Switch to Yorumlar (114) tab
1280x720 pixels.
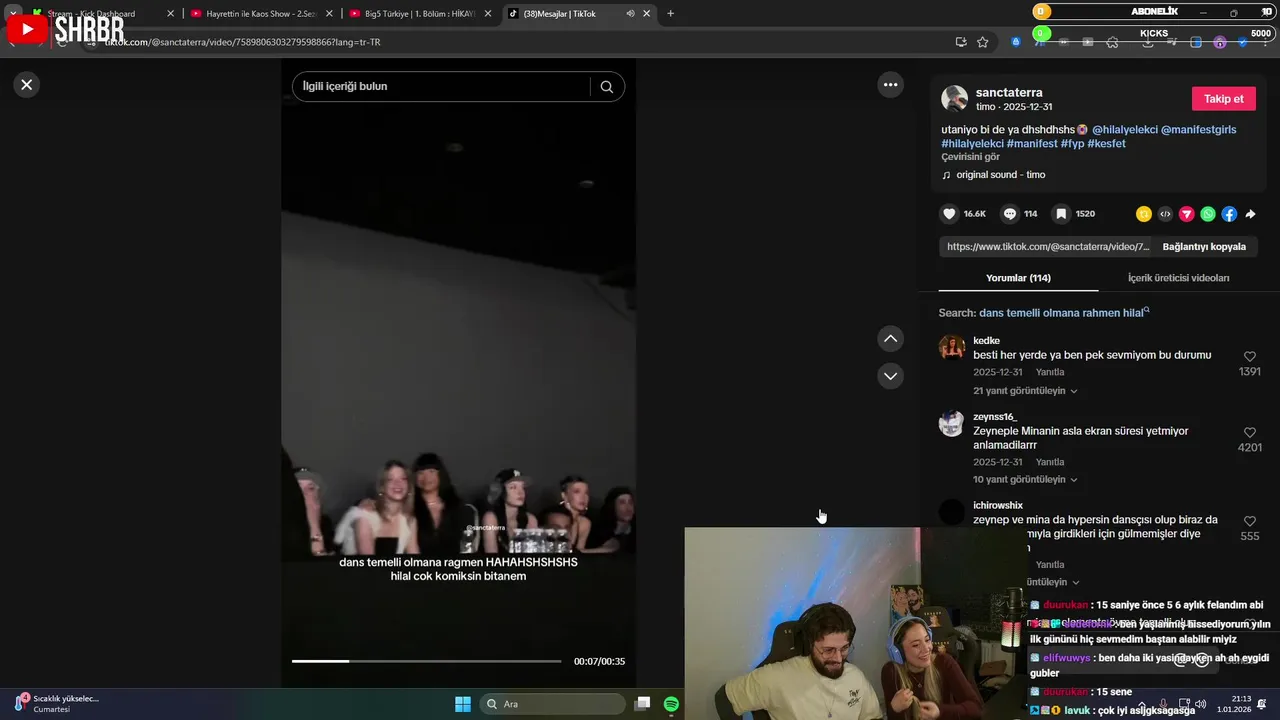point(1018,278)
